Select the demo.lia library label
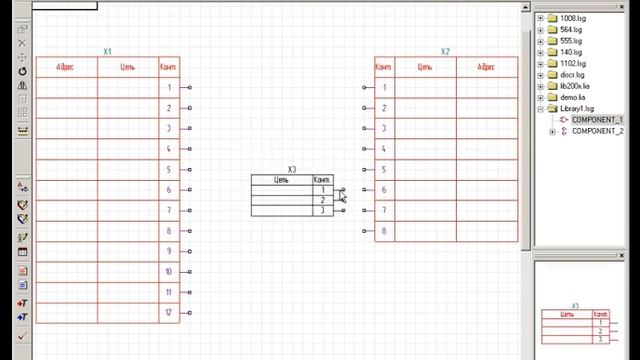Image resolution: width=640 pixels, height=360 pixels. click(573, 98)
